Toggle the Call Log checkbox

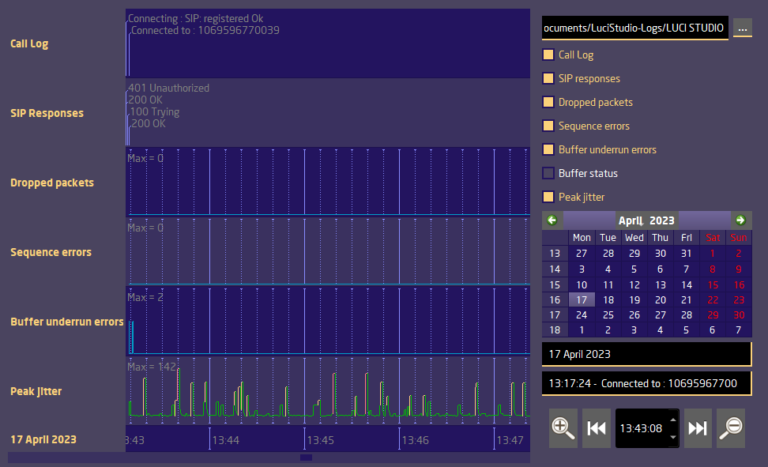pyautogui.click(x=548, y=55)
